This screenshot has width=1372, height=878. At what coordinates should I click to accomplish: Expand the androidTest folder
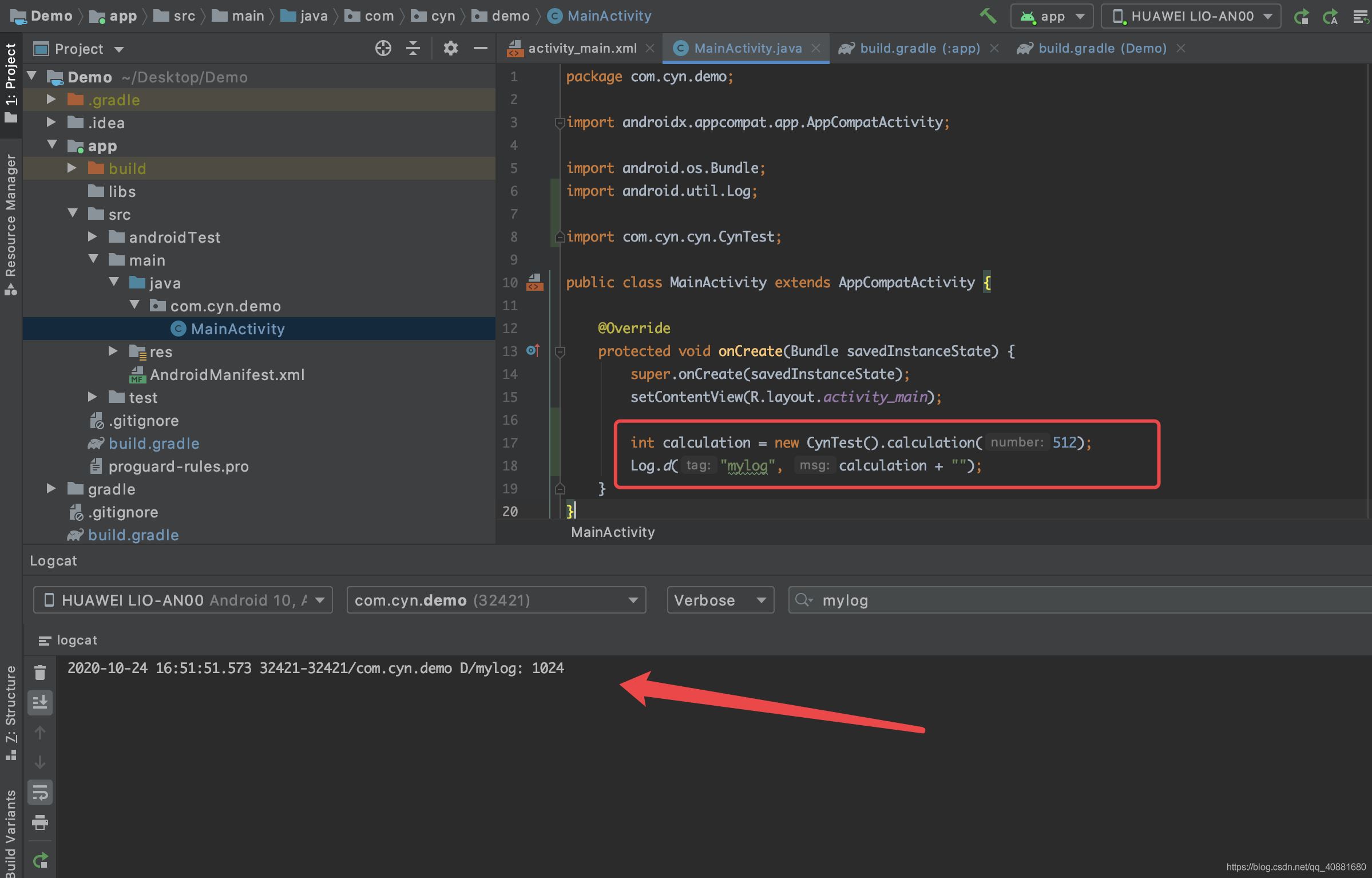coord(93,237)
